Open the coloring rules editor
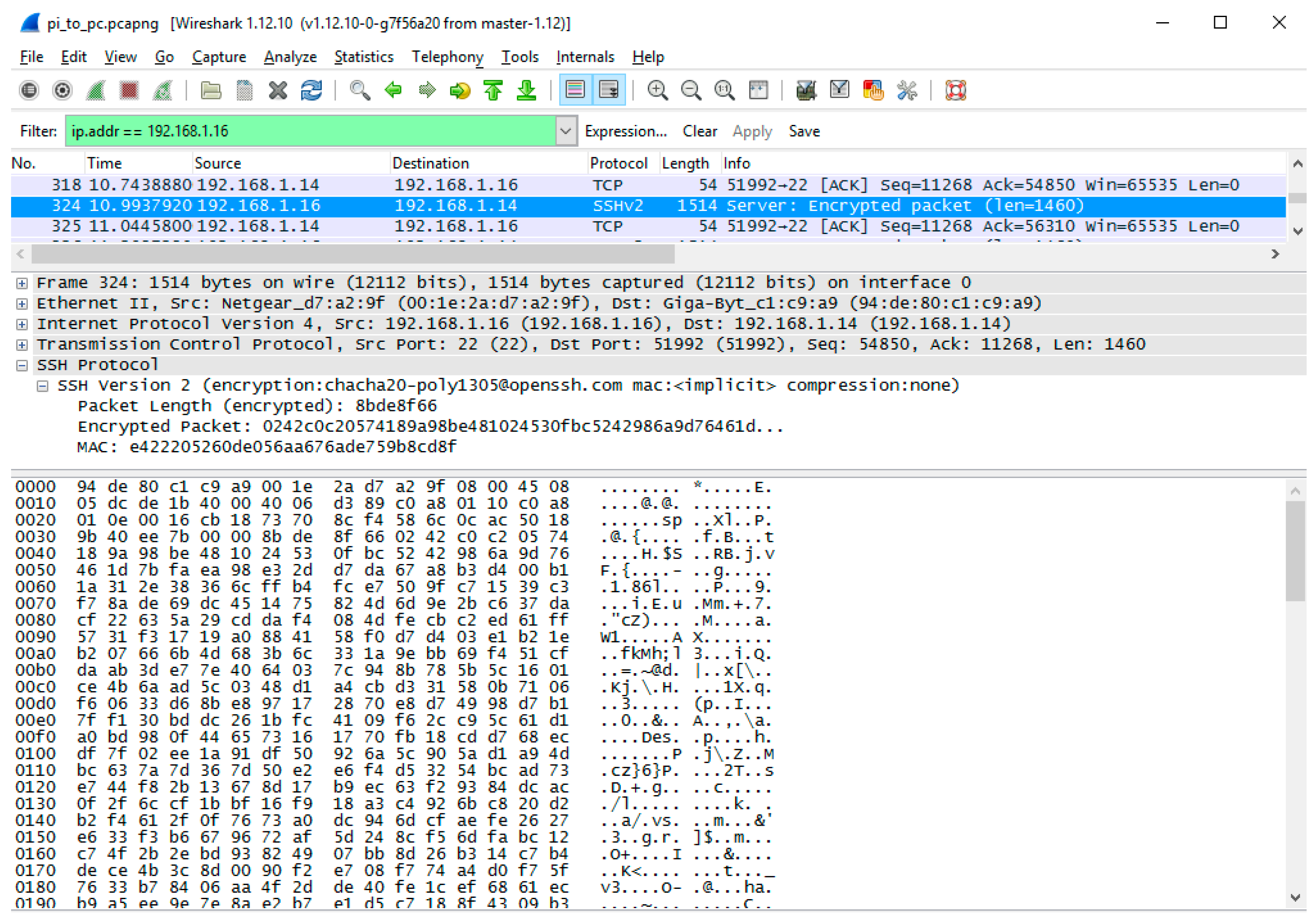Image resolution: width=1316 pixels, height=920 pixels. click(873, 90)
